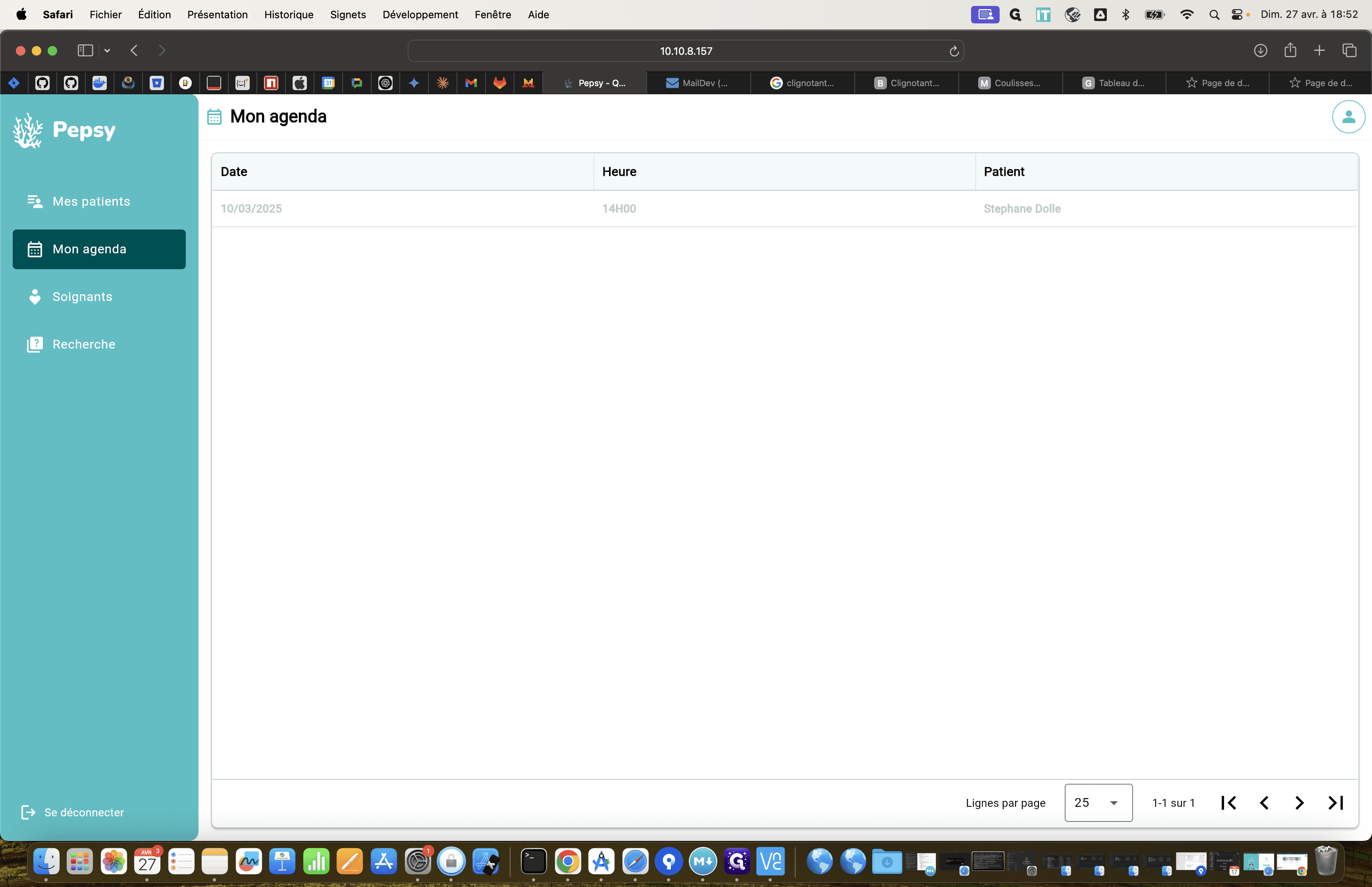
Task: Open the pinned Docker tab
Action: (100, 83)
